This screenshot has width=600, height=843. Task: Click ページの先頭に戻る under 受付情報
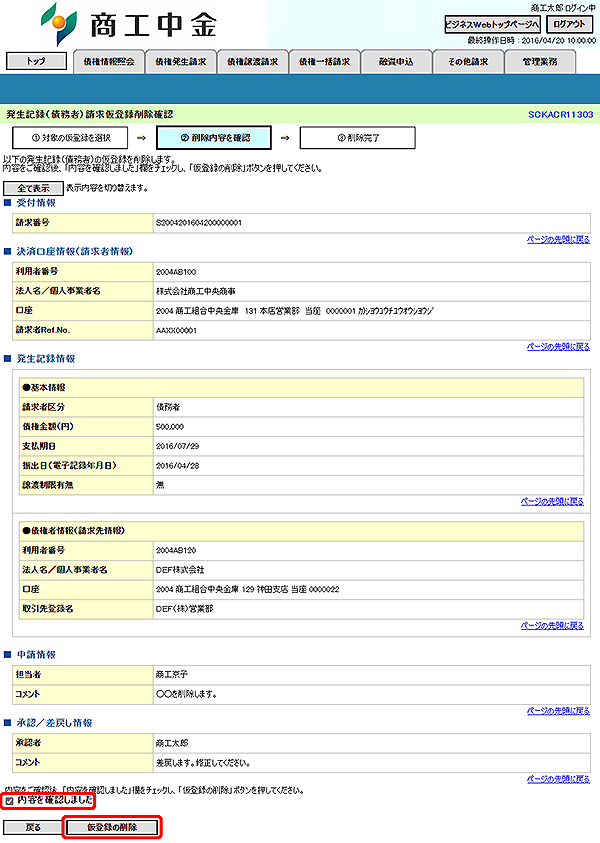coord(558,240)
